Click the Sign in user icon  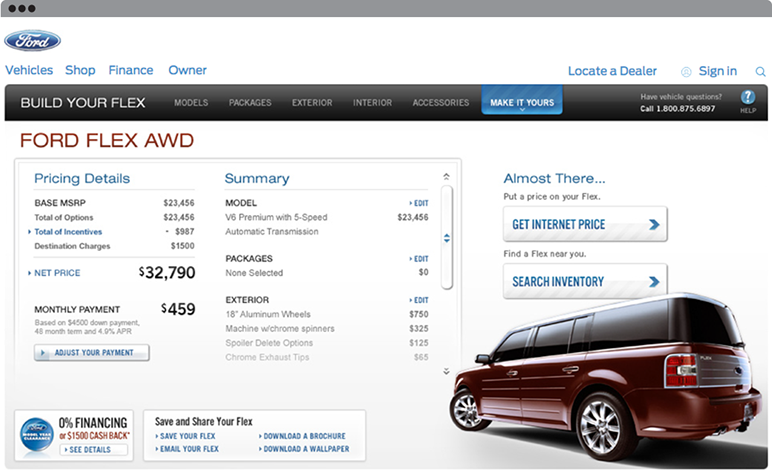pyautogui.click(x=686, y=72)
